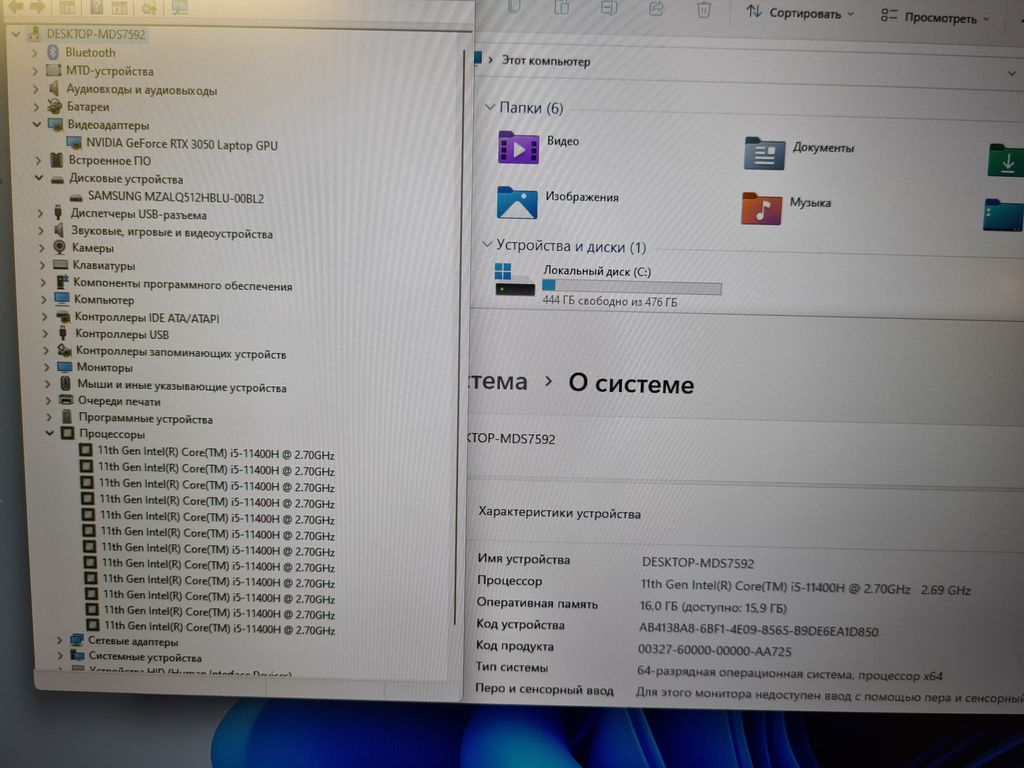1024x768 pixels.
Task: Expand the Камеры tree node
Action: click(x=41, y=248)
